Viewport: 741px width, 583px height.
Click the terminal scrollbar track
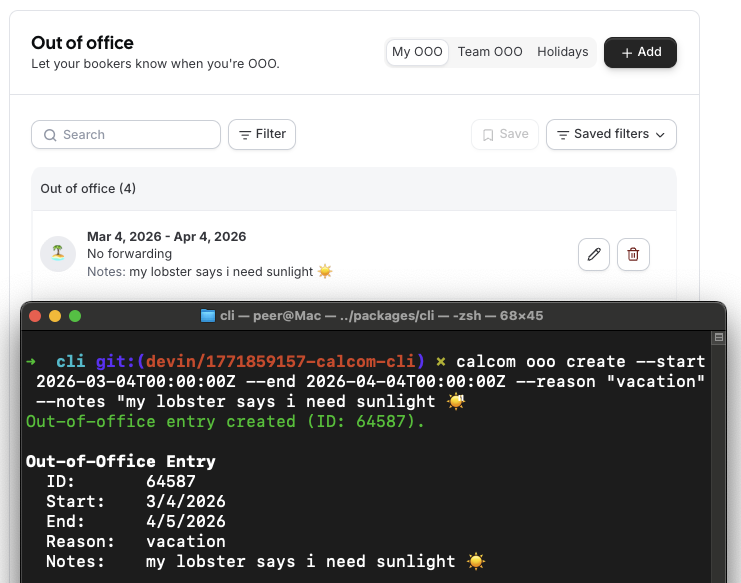718,463
